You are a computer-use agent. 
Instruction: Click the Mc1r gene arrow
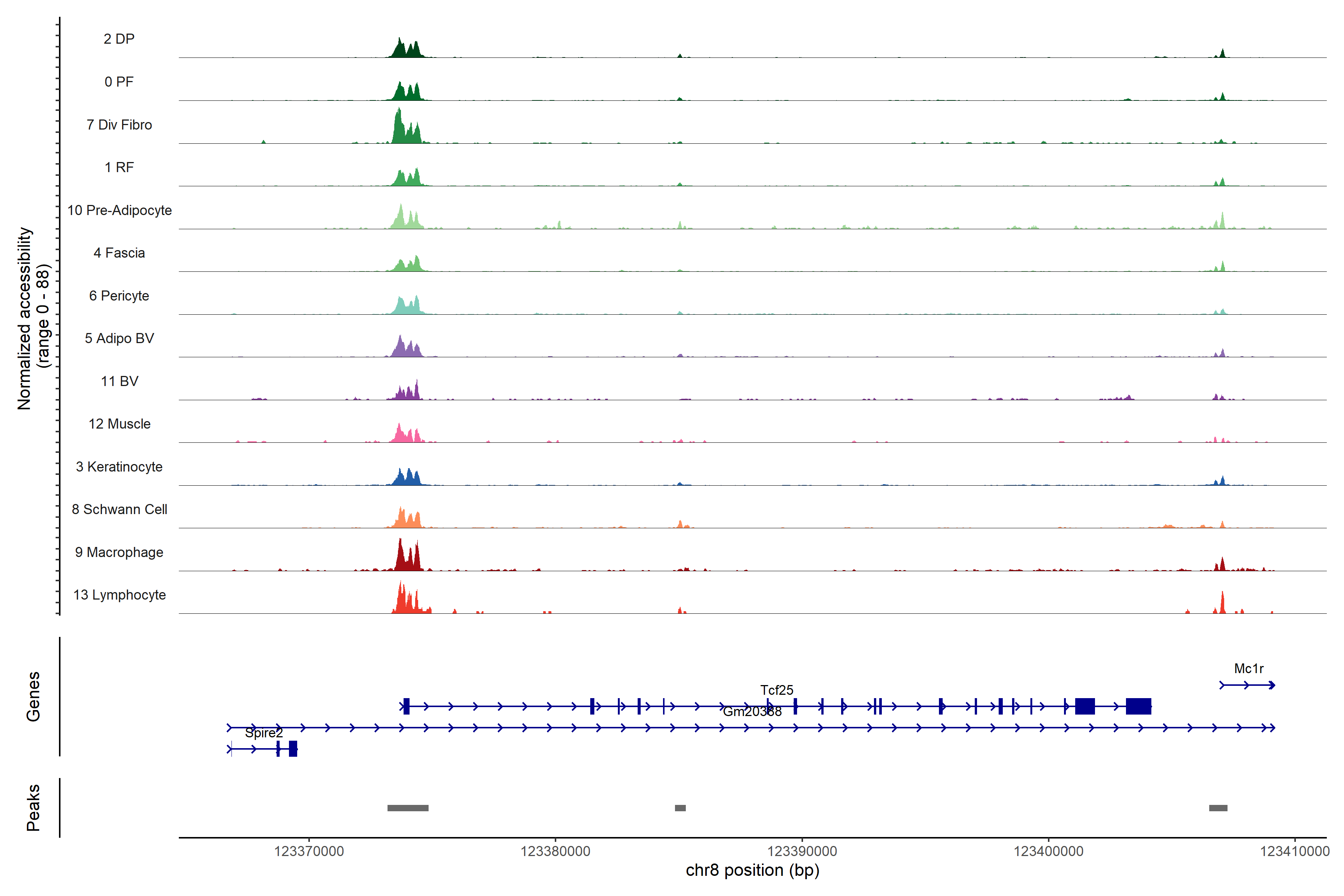tap(1247, 685)
